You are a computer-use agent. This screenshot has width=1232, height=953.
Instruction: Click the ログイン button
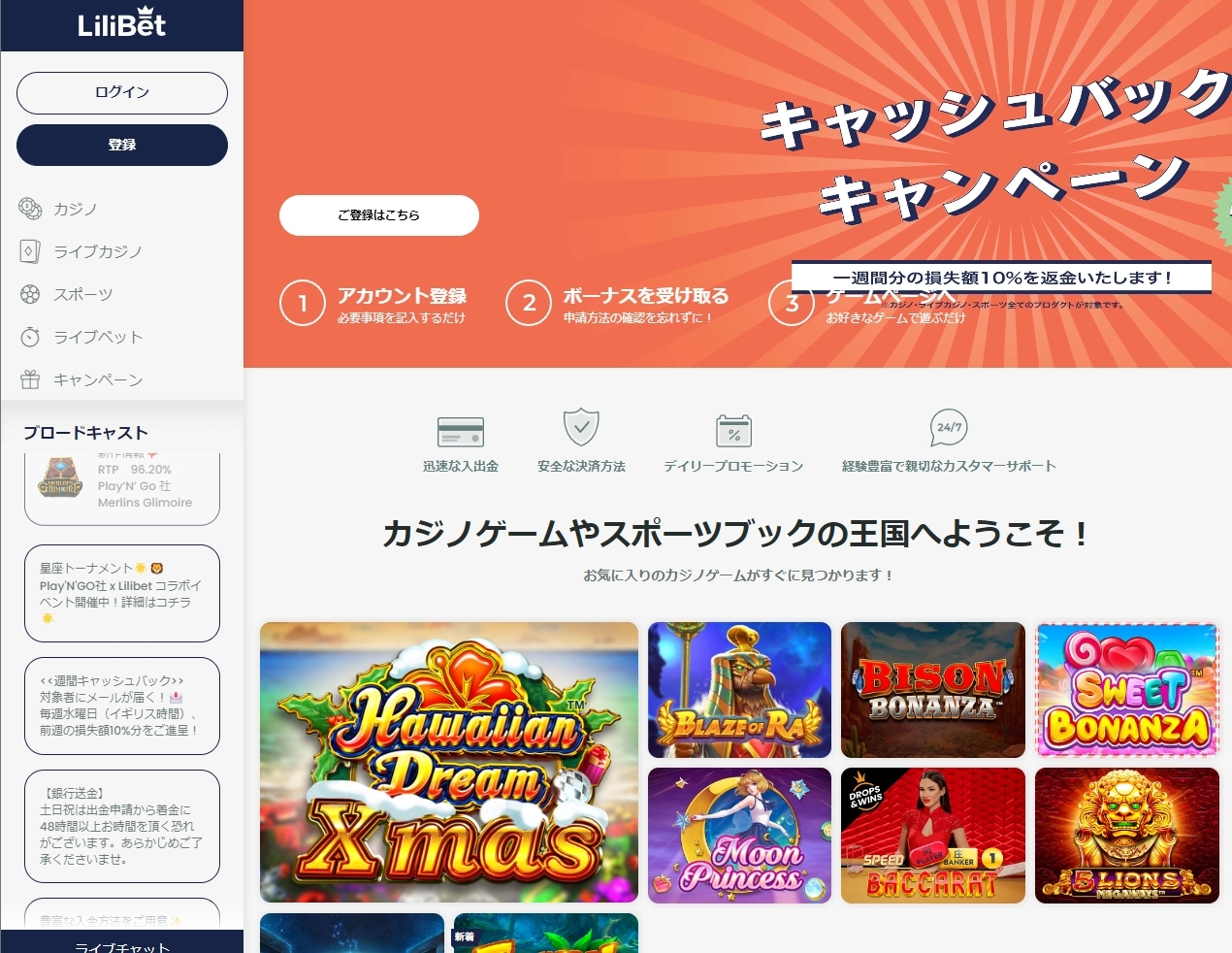[x=122, y=92]
